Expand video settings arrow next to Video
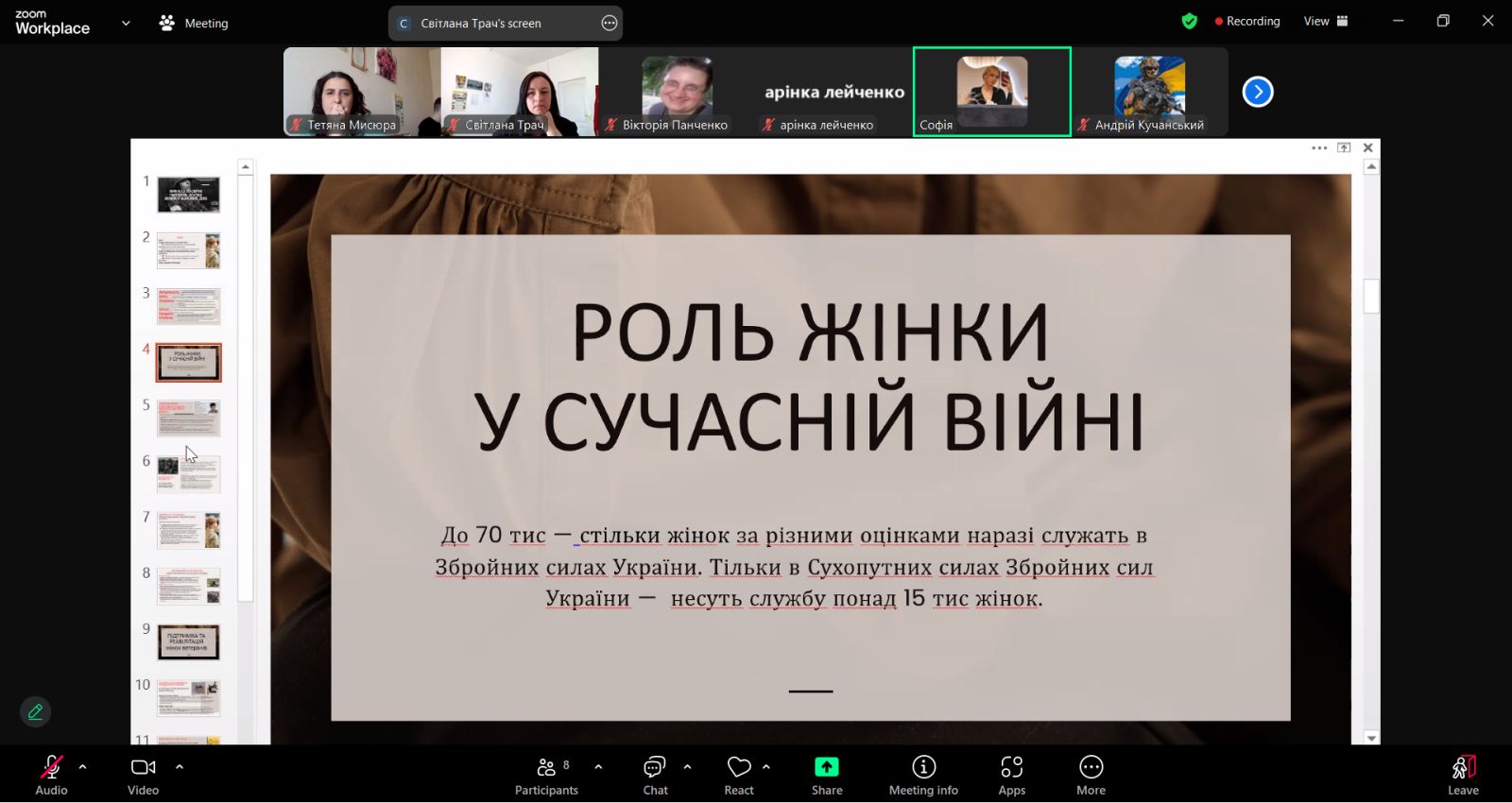The image size is (1512, 803). [180, 767]
